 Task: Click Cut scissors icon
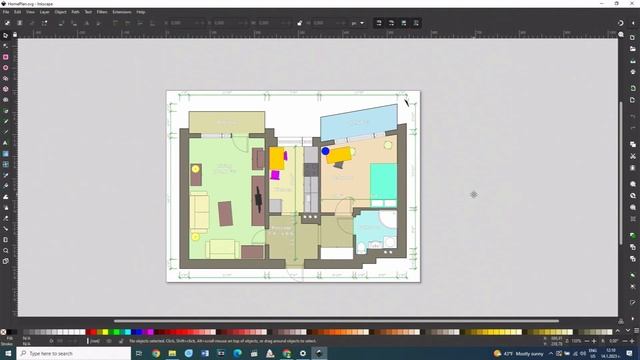click(x=633, y=156)
